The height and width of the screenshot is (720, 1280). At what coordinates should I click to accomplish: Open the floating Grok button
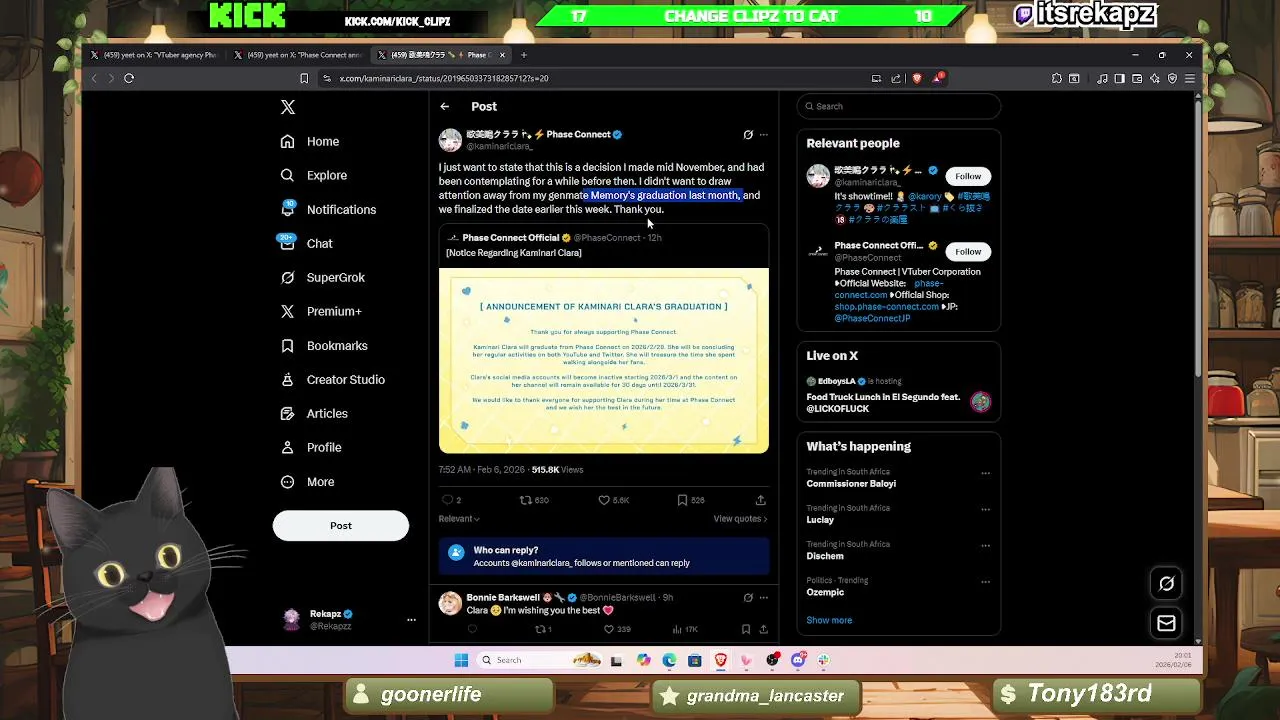click(x=1166, y=584)
